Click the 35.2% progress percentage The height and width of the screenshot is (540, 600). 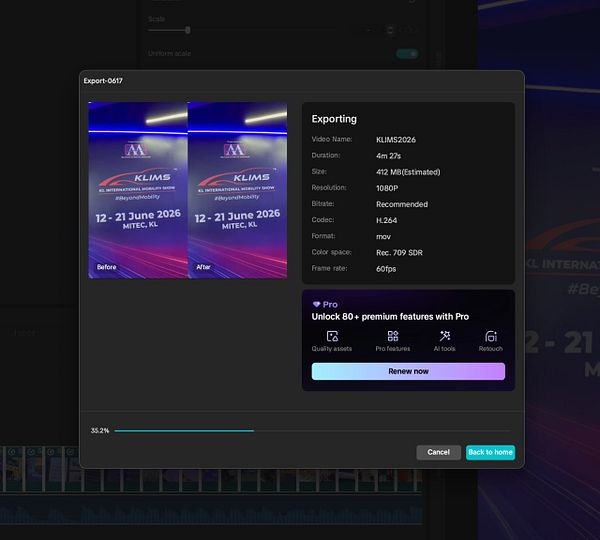[100, 431]
